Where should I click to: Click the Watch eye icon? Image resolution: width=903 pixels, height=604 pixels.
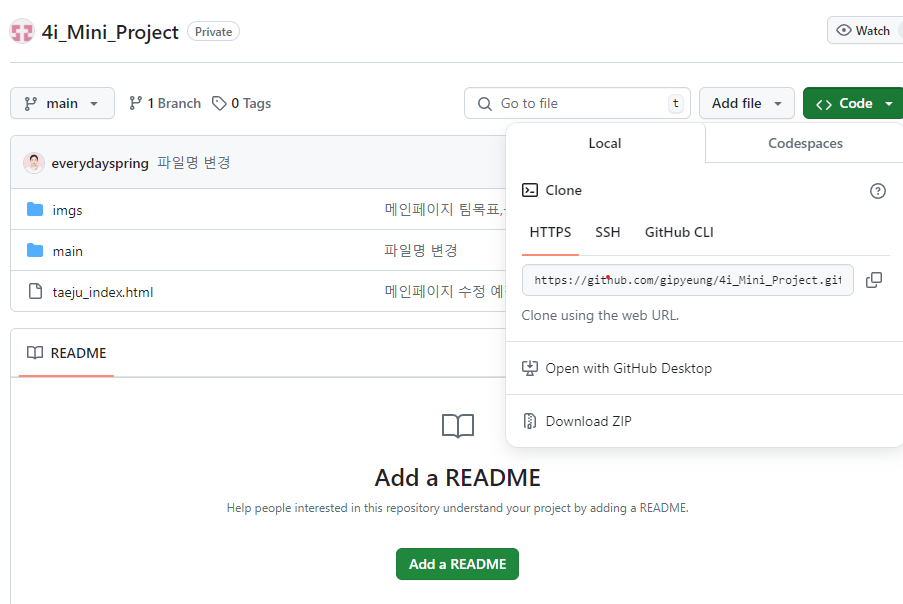(843, 30)
